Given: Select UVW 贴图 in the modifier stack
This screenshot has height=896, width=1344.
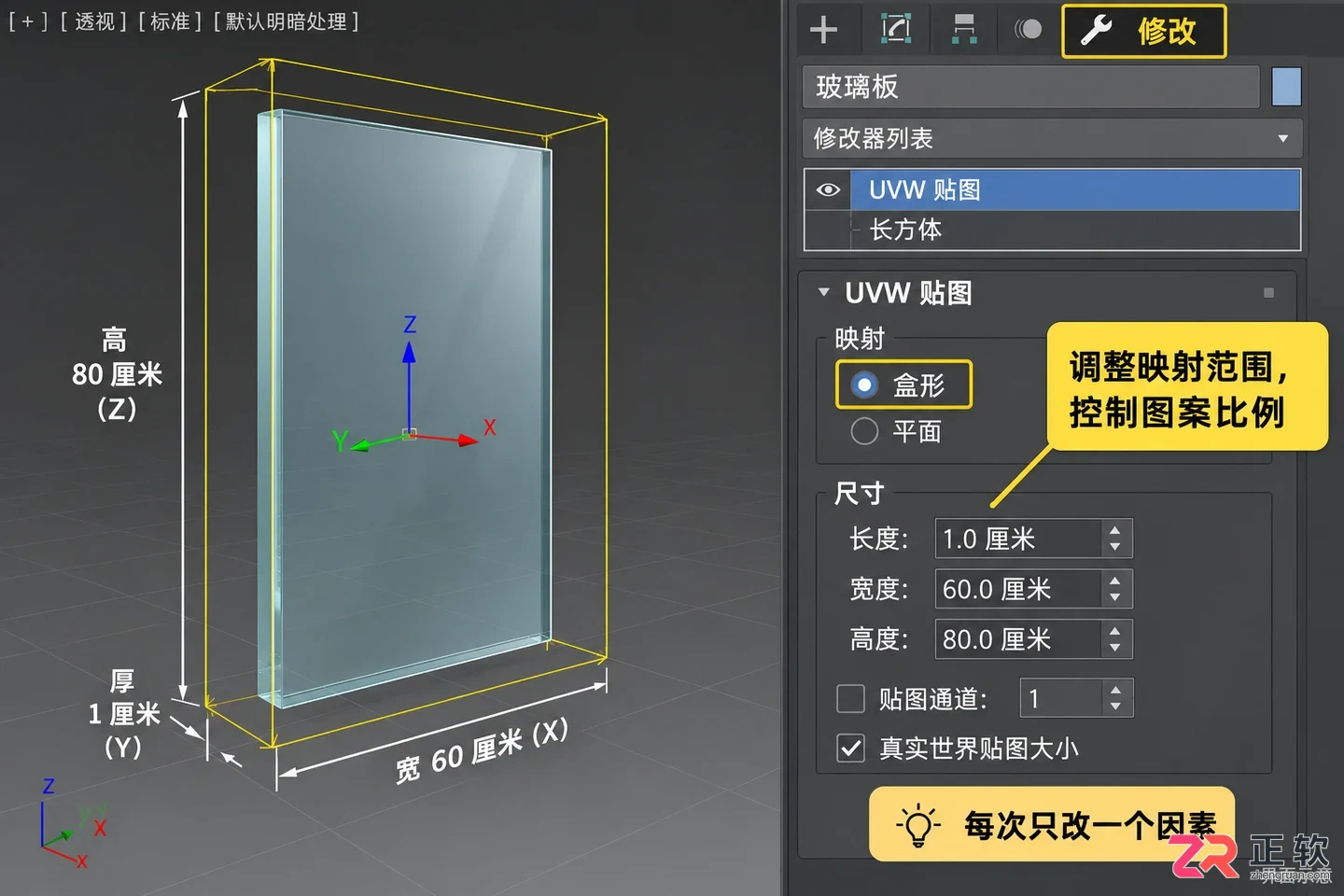Looking at the screenshot, I should pos(1075,189).
